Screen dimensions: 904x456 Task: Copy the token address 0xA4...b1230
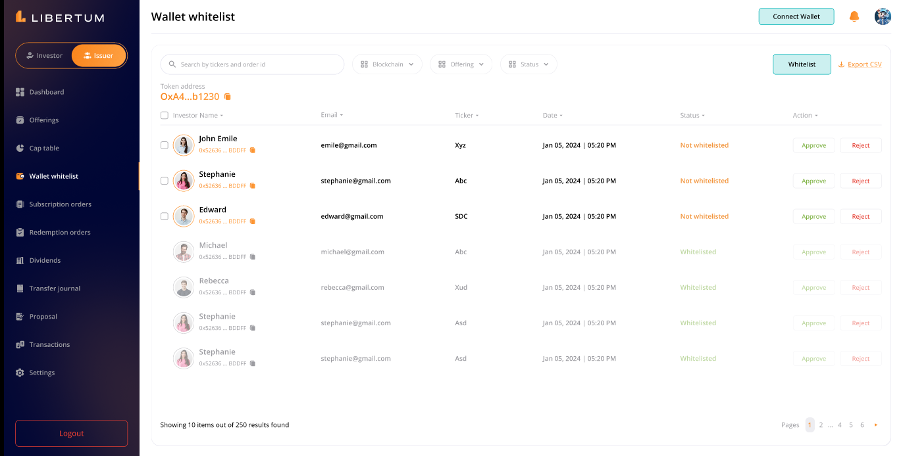[228, 97]
